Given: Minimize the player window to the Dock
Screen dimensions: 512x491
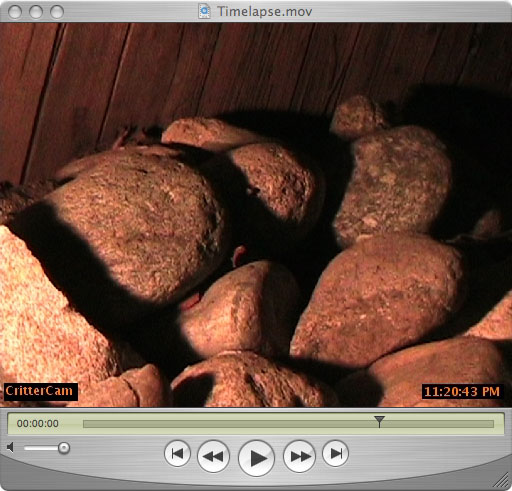Looking at the screenshot, I should [x=36, y=12].
